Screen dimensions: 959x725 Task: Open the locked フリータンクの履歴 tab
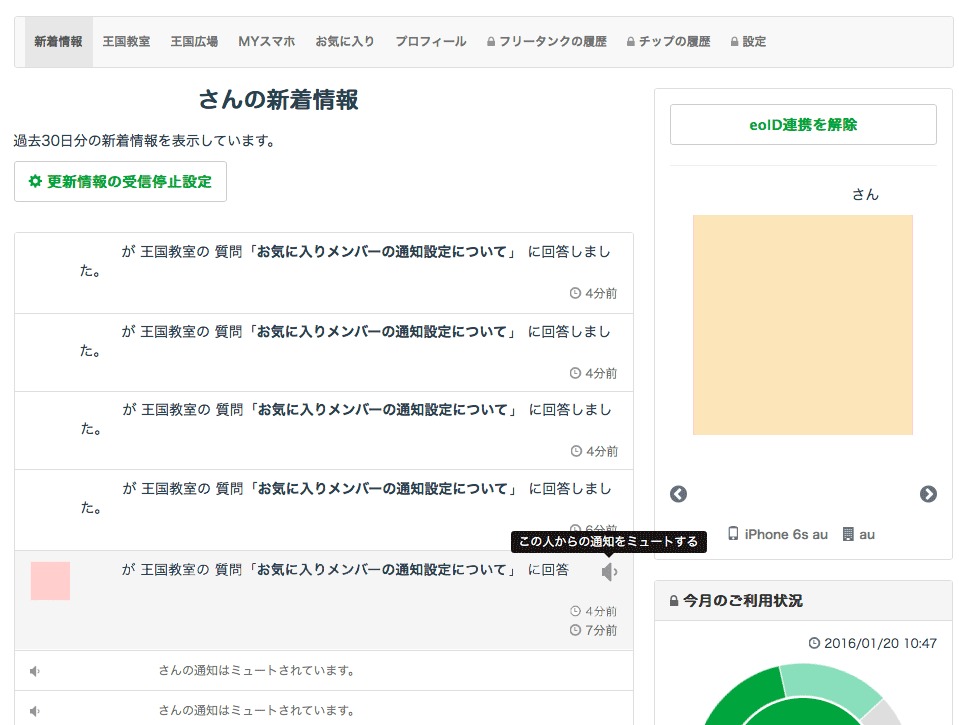click(547, 42)
